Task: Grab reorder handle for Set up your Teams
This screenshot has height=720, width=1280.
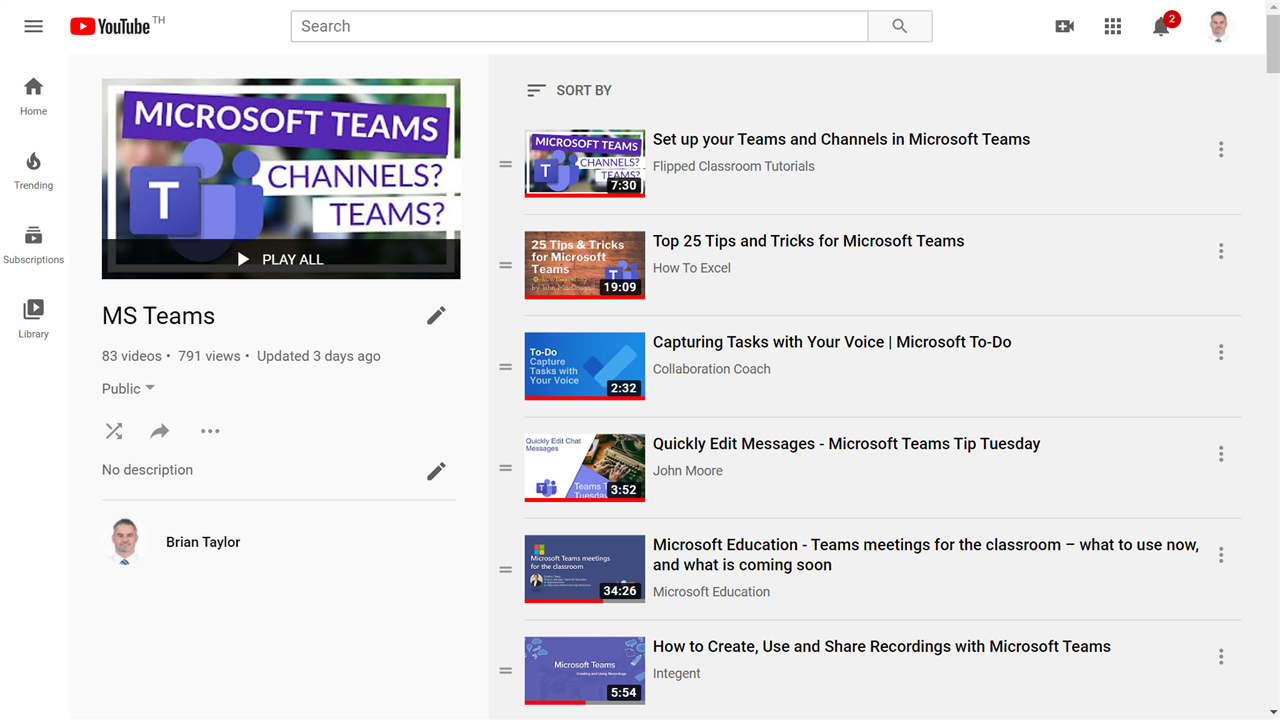Action: point(506,164)
